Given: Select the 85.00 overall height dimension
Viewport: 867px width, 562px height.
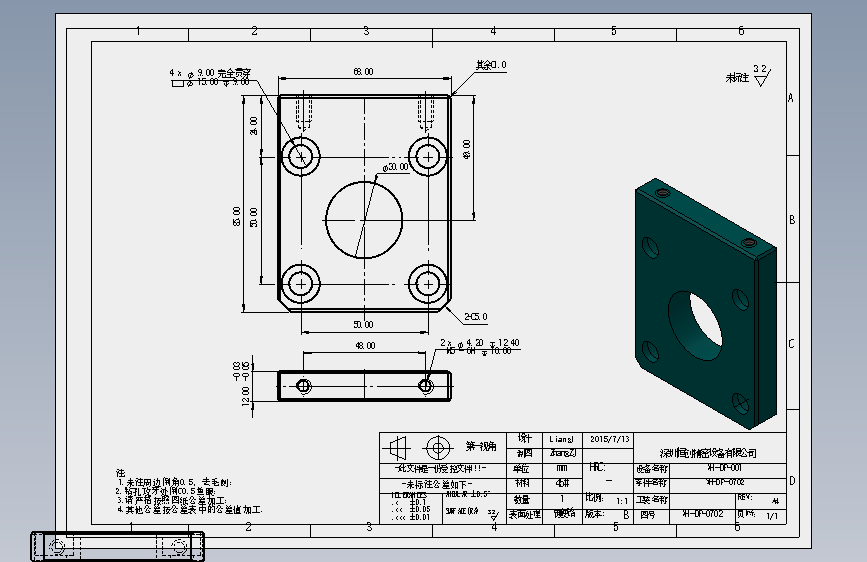Looking at the screenshot, I should (237, 216).
